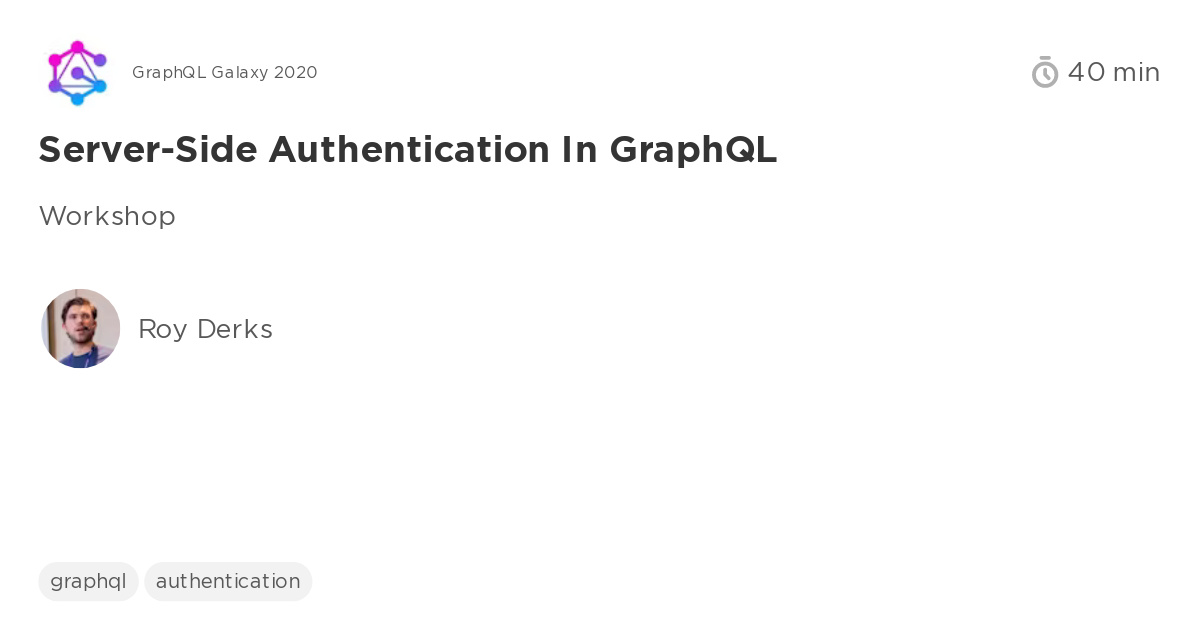1200x628 pixels.
Task: Click the Workshop label under the title
Action: click(107, 216)
